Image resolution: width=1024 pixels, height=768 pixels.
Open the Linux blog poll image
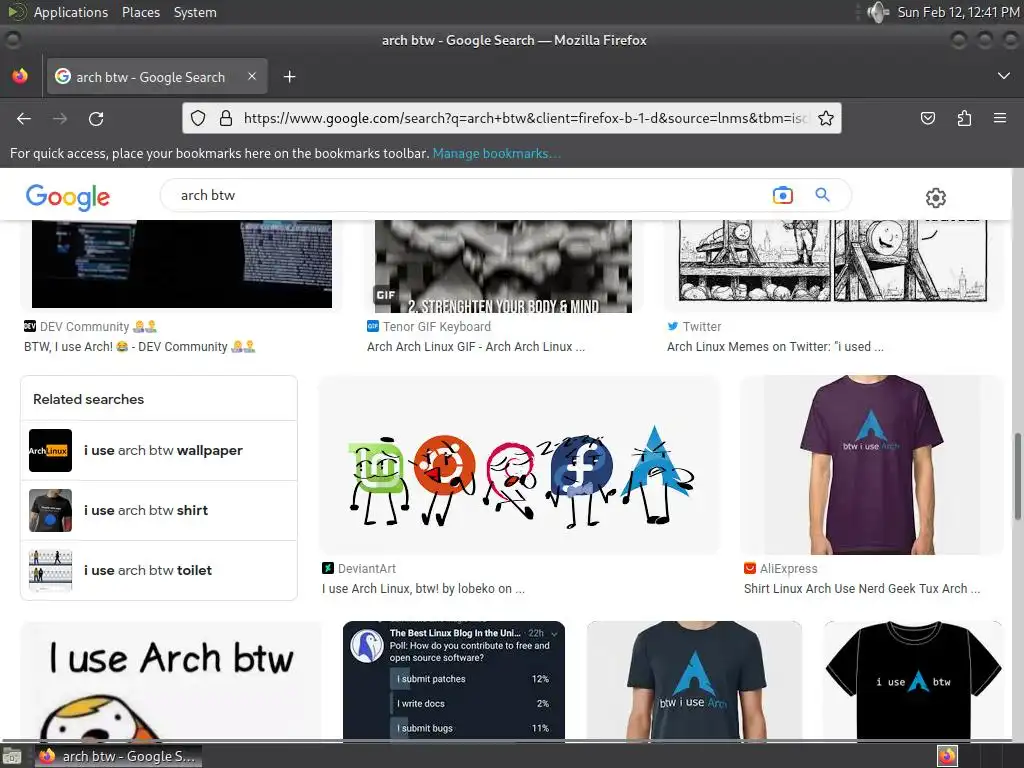[x=454, y=680]
